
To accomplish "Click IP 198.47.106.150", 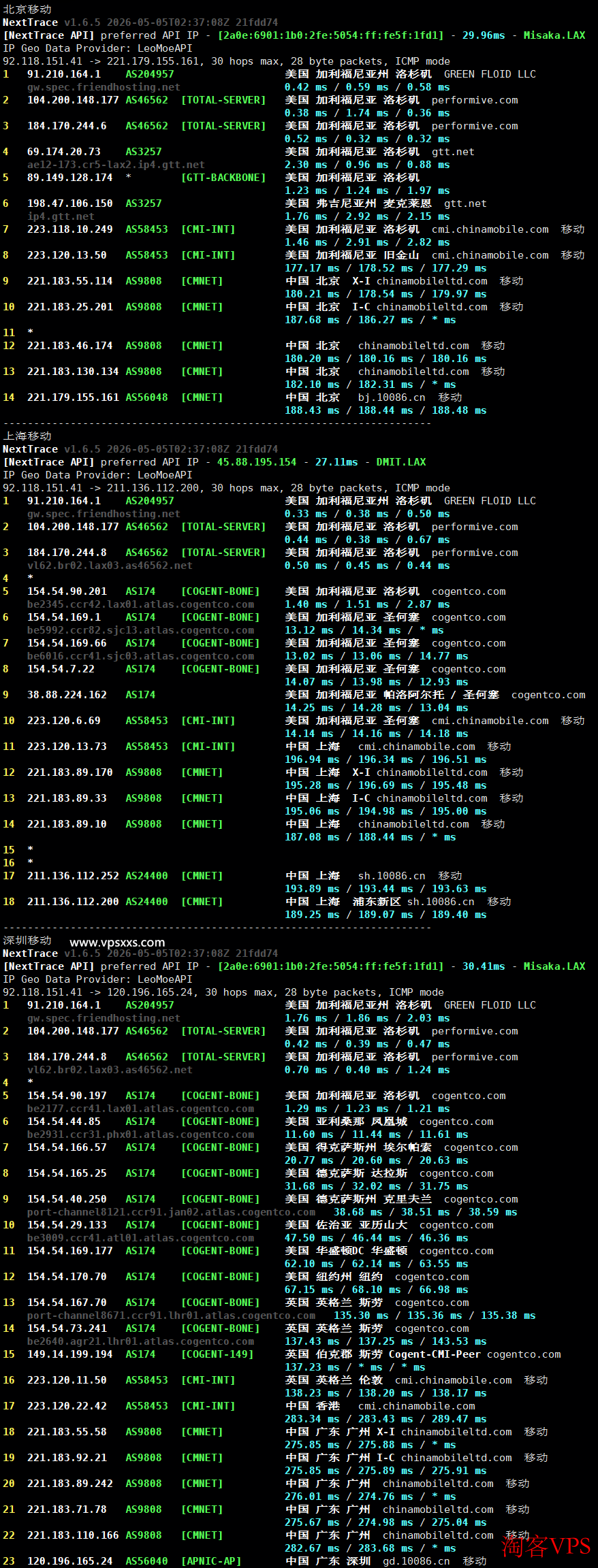I will tap(70, 203).
